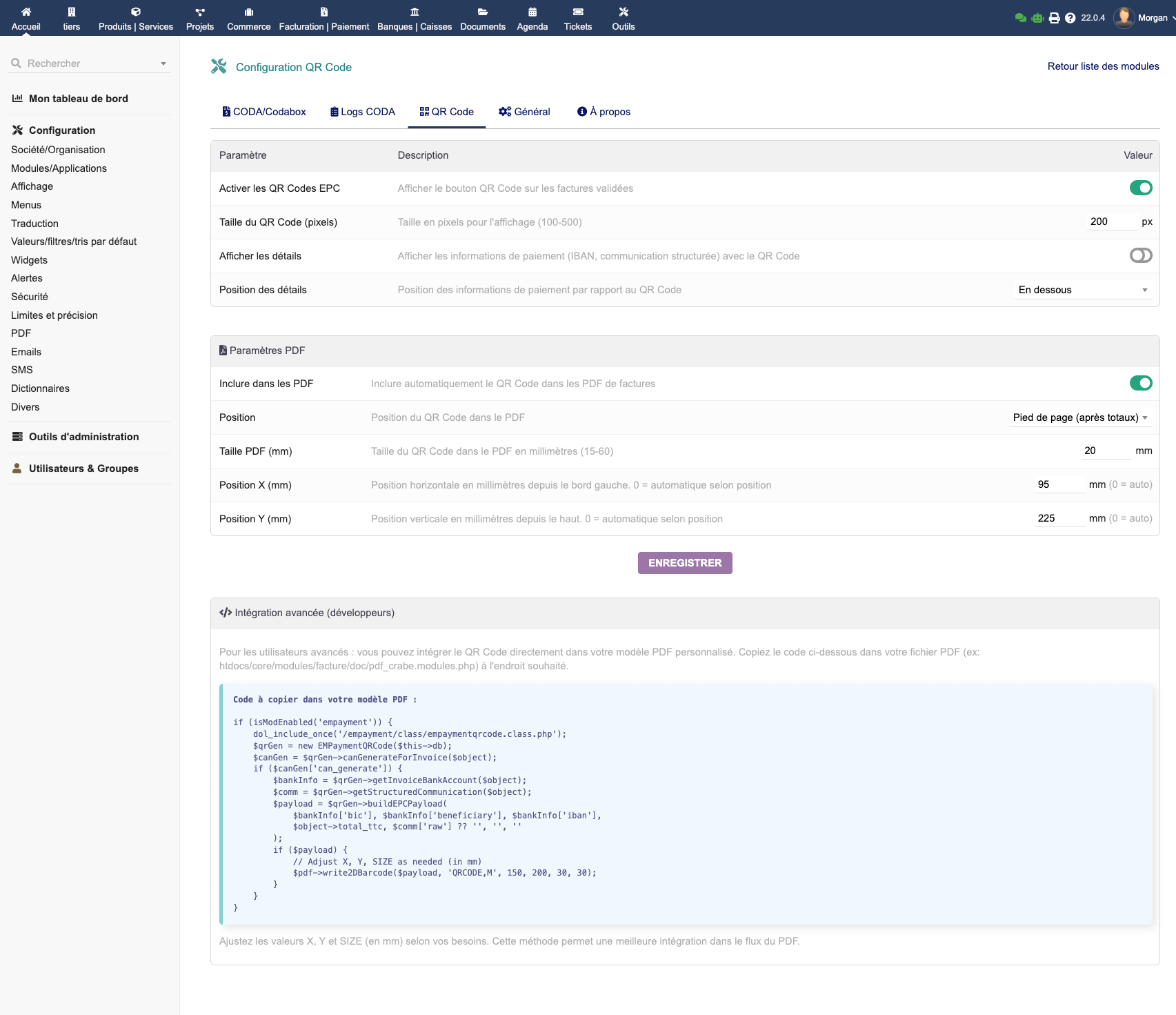Enable the Afficher les détails toggle
The height and width of the screenshot is (1015, 1176).
(1140, 255)
